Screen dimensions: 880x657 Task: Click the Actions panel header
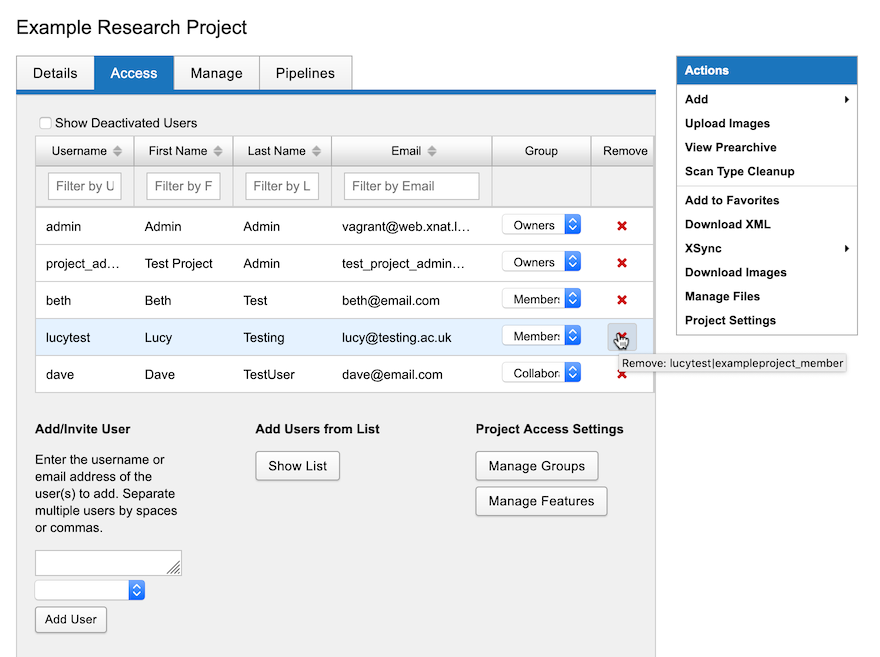click(x=767, y=70)
